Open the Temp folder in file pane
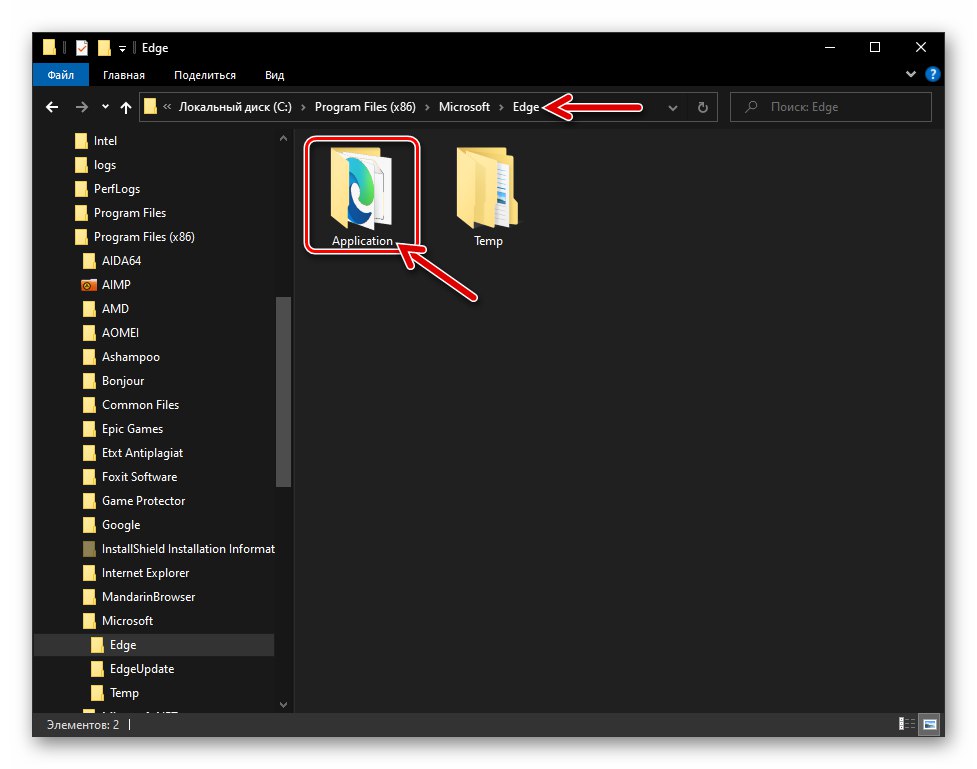The image size is (977, 769). click(x=487, y=197)
